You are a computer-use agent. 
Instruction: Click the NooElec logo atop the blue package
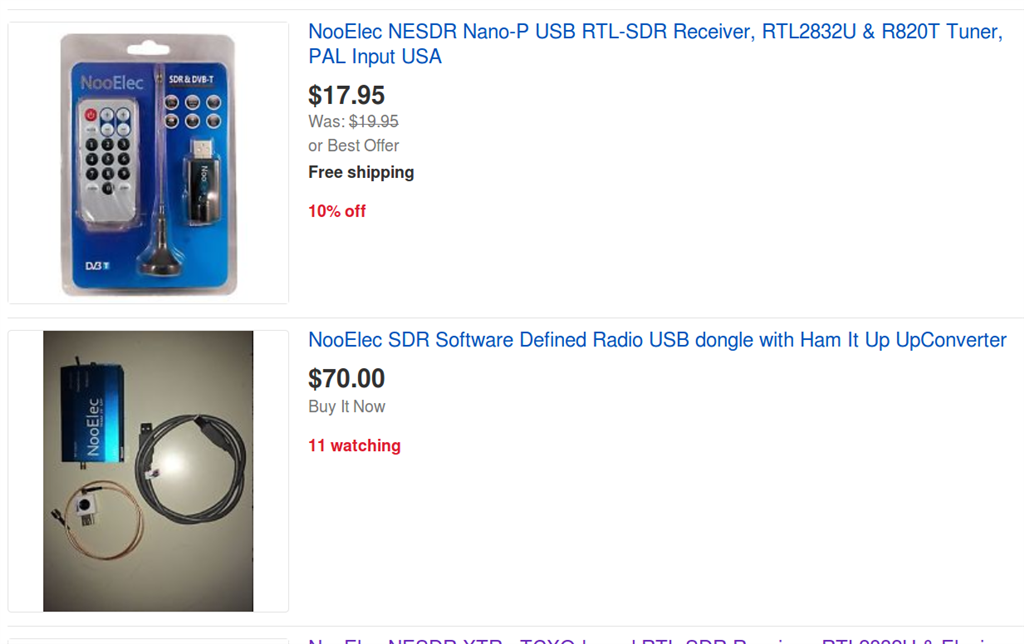coord(112,82)
